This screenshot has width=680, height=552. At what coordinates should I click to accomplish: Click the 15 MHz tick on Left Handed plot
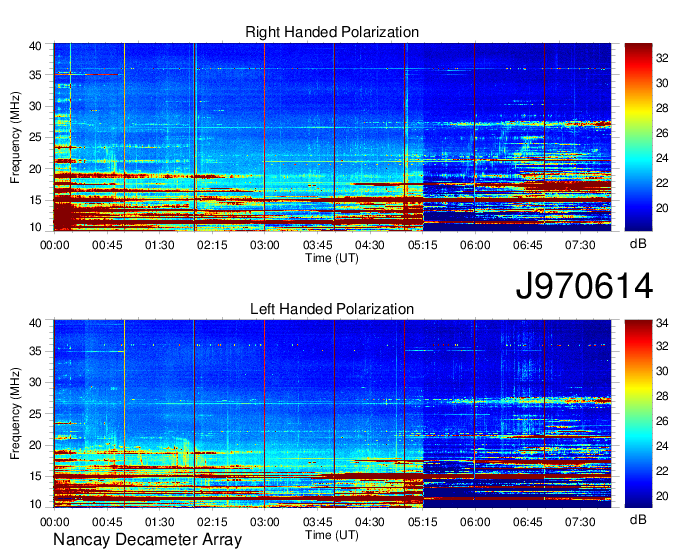(35, 477)
